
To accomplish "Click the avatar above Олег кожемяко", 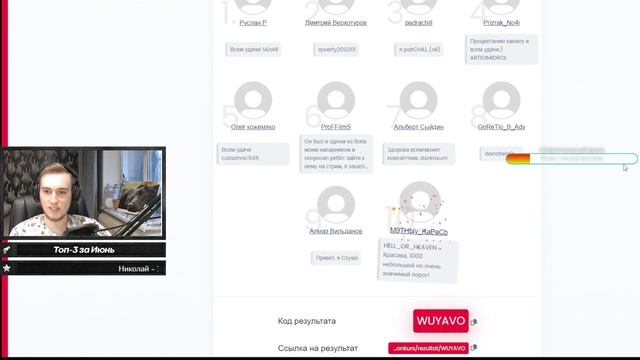I will (253, 100).
